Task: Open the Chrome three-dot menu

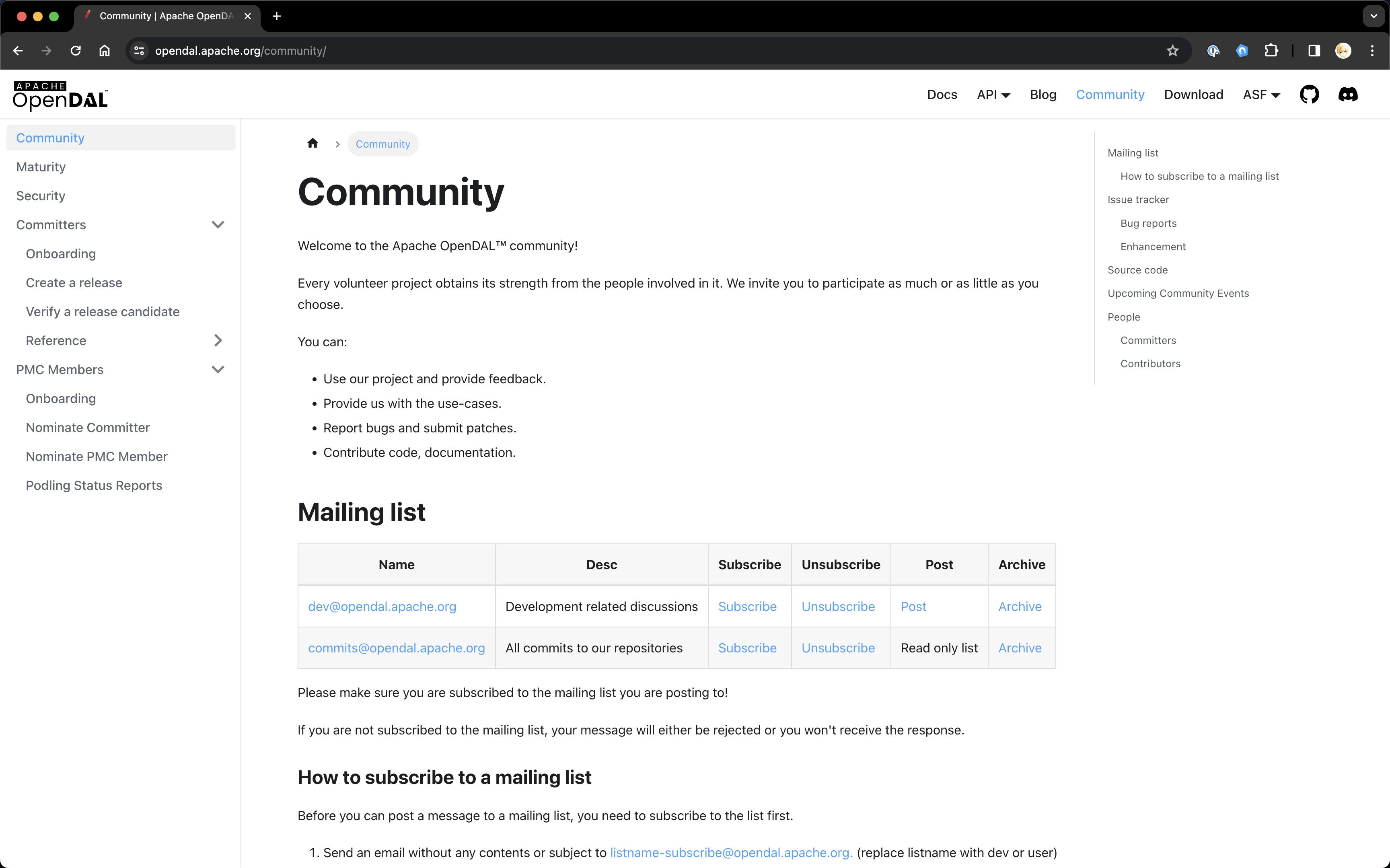Action: (1372, 51)
